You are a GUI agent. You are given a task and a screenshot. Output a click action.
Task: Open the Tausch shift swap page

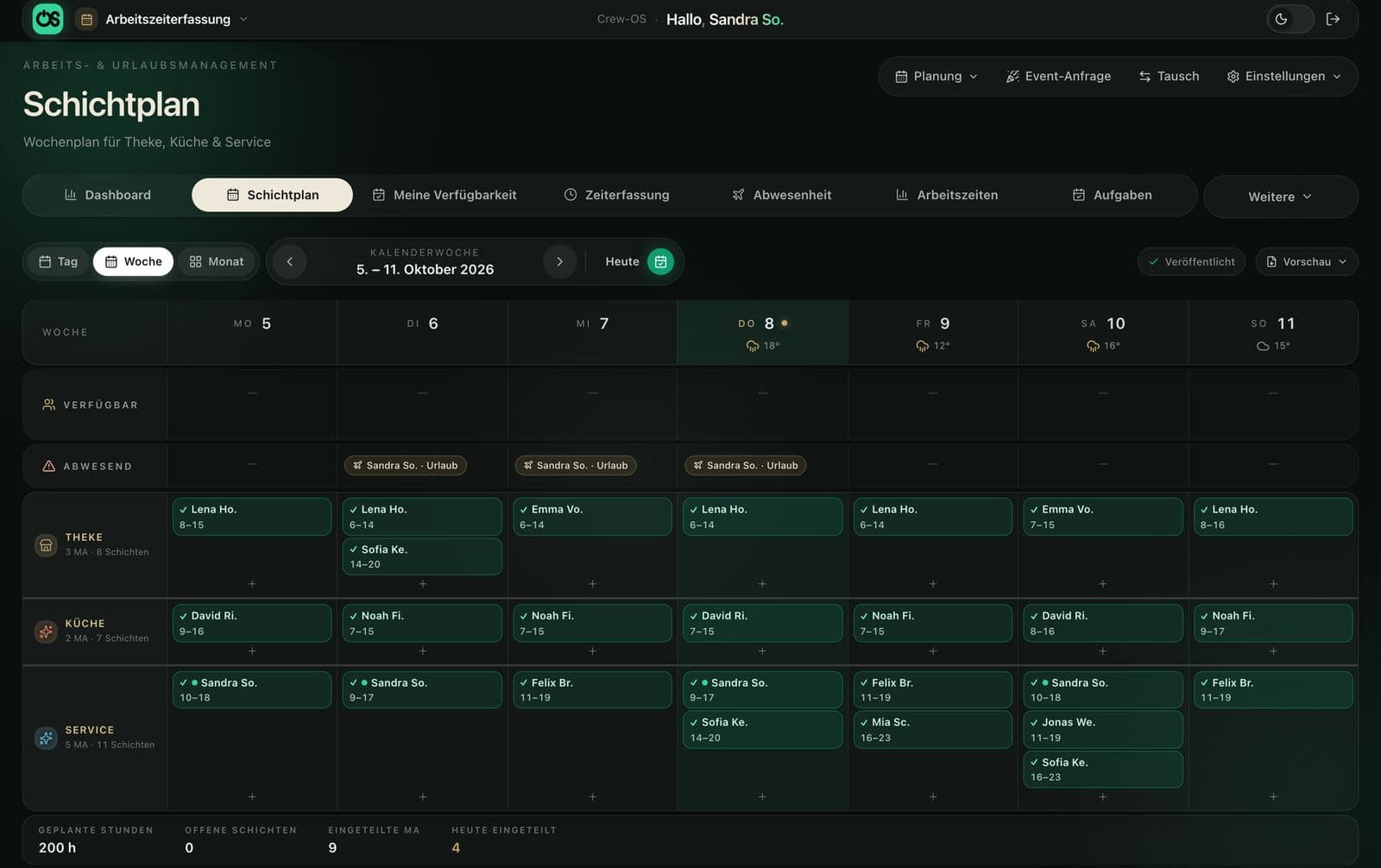pos(1169,76)
